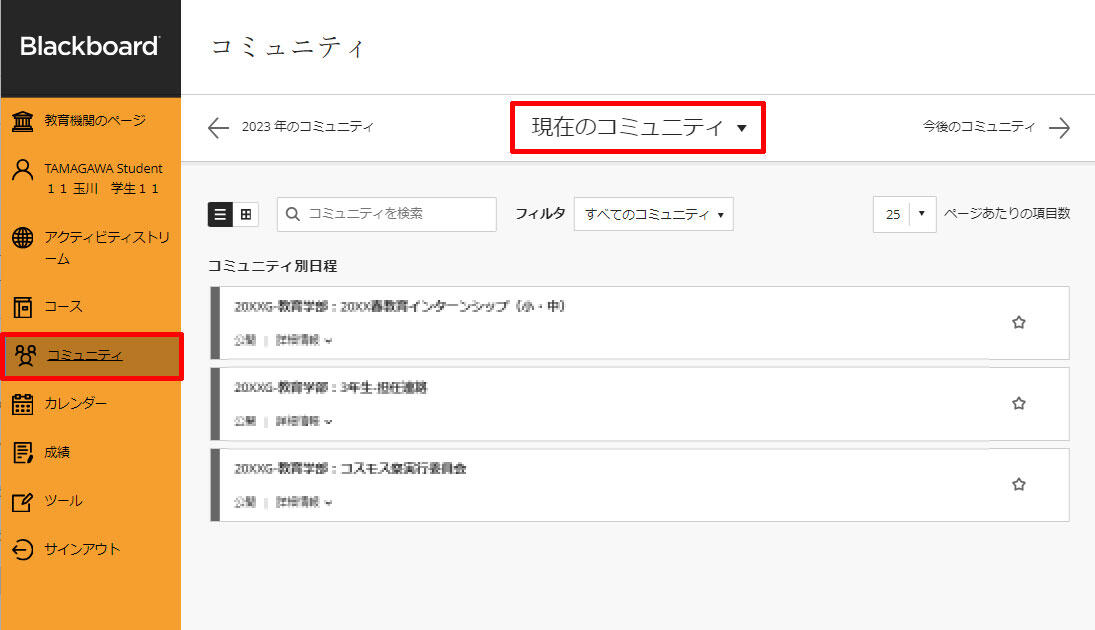Screen dimensions: 1095x630
Task: Open the 25 items per page dropdown
Action: click(x=904, y=214)
